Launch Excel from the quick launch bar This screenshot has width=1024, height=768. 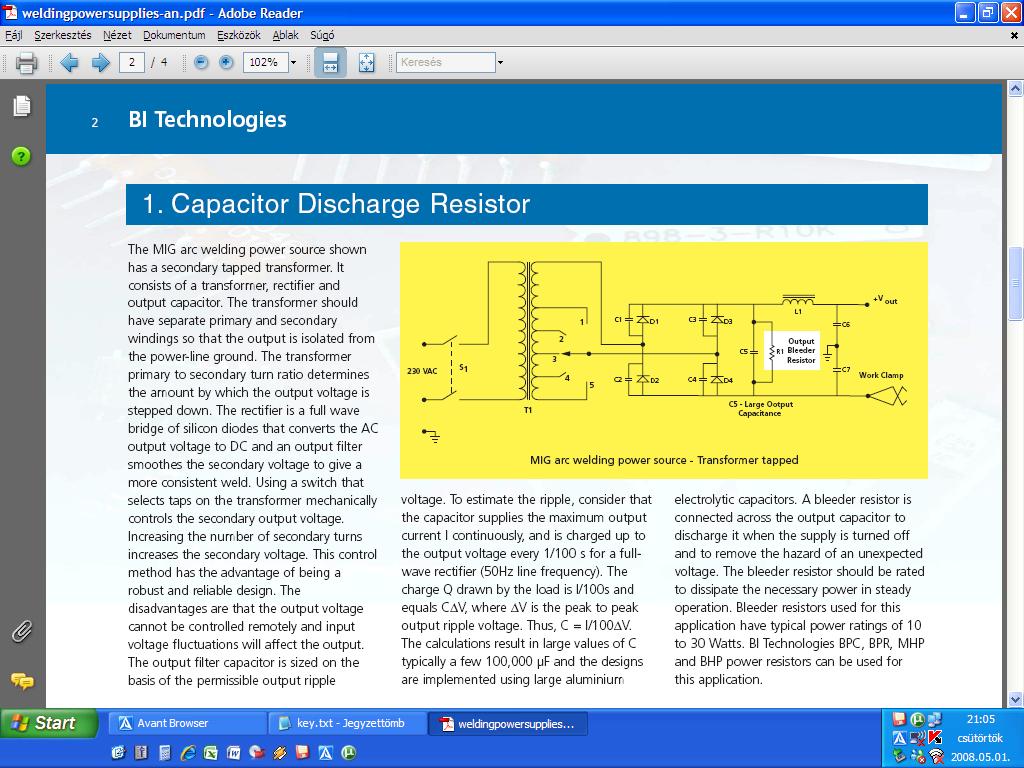tap(210, 753)
